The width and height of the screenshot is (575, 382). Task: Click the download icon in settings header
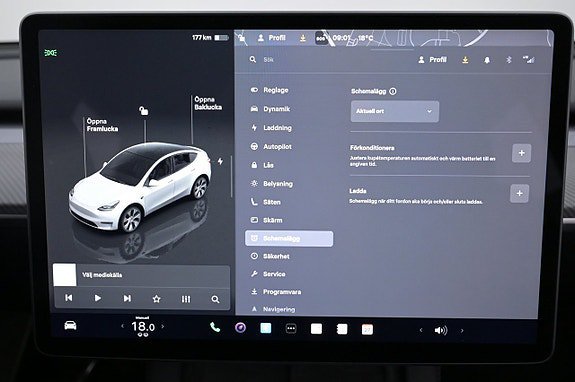click(x=465, y=60)
